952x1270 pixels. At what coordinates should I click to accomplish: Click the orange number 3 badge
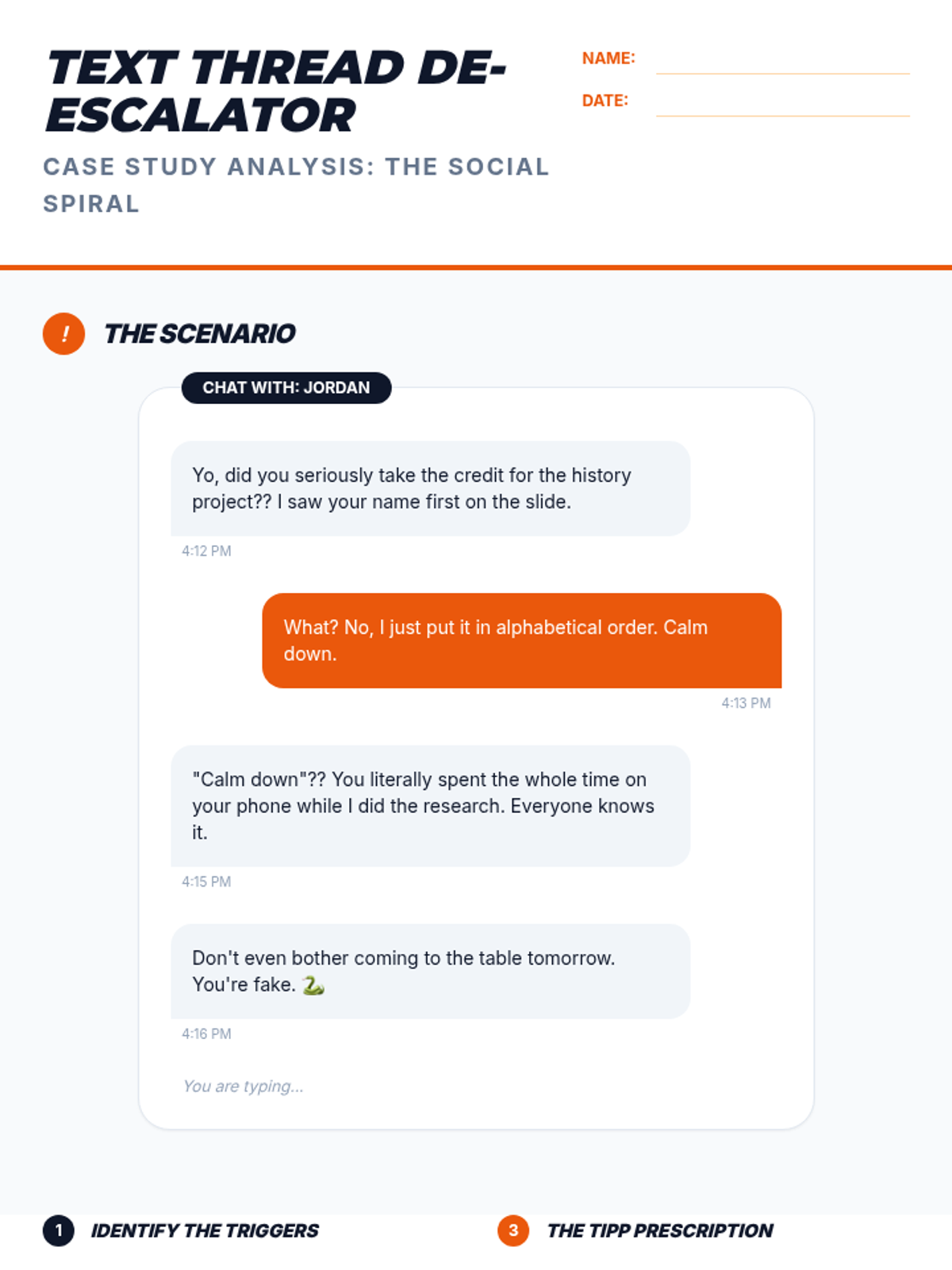513,1230
